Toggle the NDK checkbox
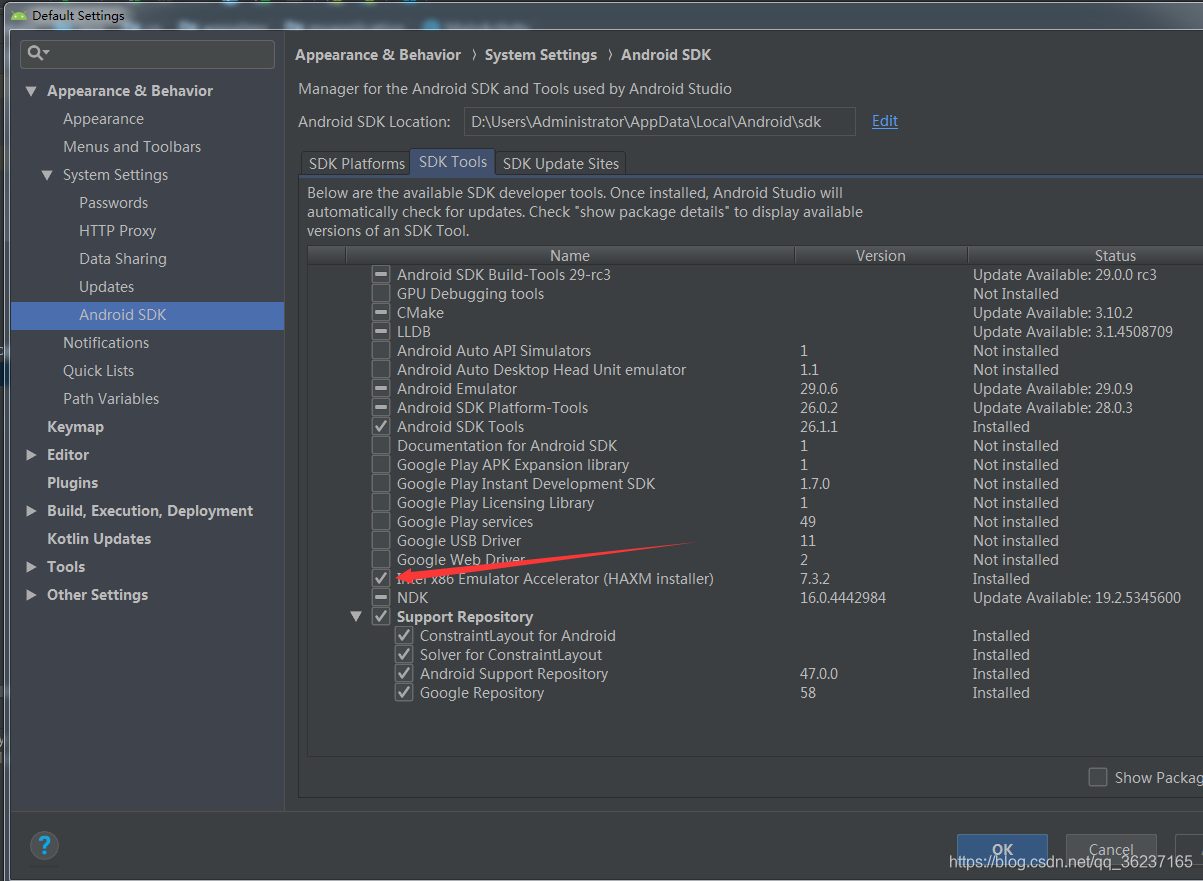The height and width of the screenshot is (881, 1203). coord(381,597)
